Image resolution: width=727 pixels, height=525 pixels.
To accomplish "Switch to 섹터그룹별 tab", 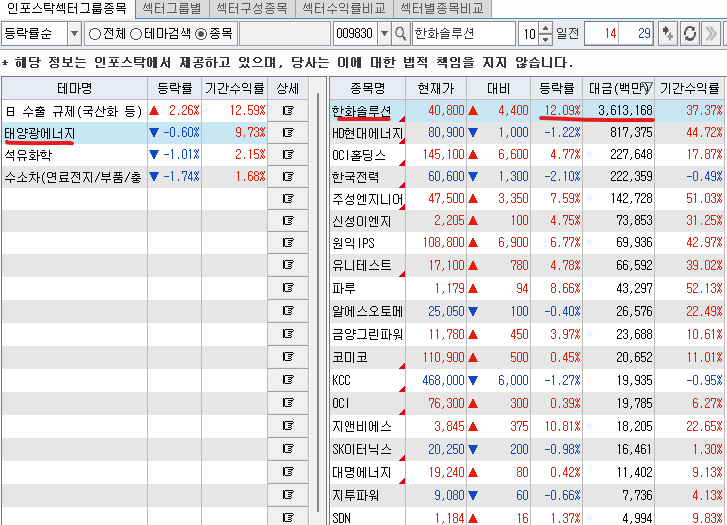I will pos(172,8).
